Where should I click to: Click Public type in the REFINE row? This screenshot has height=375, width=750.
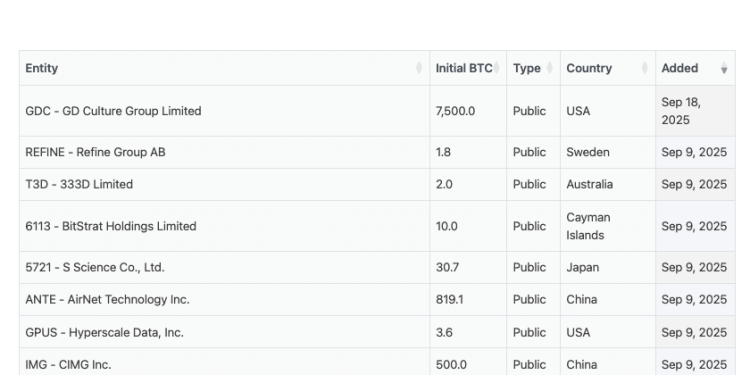pos(529,152)
